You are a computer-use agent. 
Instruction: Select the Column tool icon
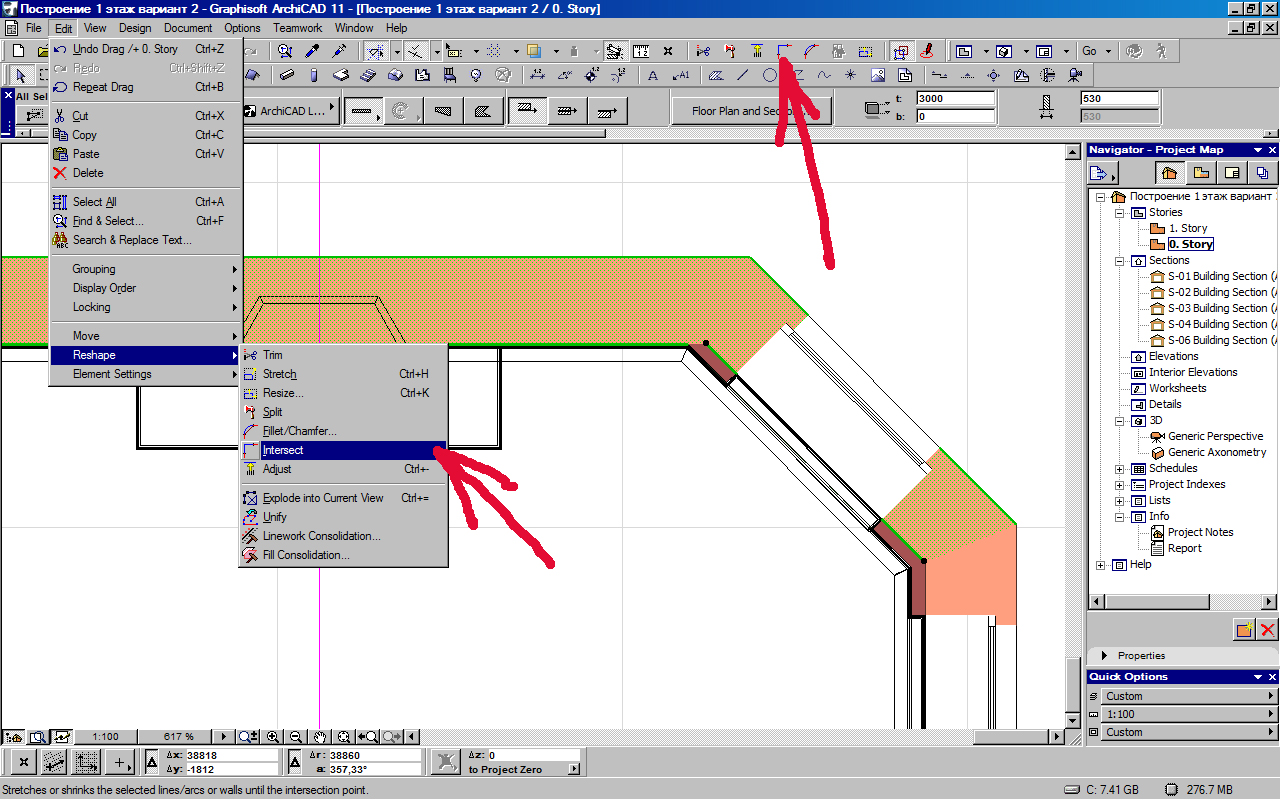tap(314, 75)
